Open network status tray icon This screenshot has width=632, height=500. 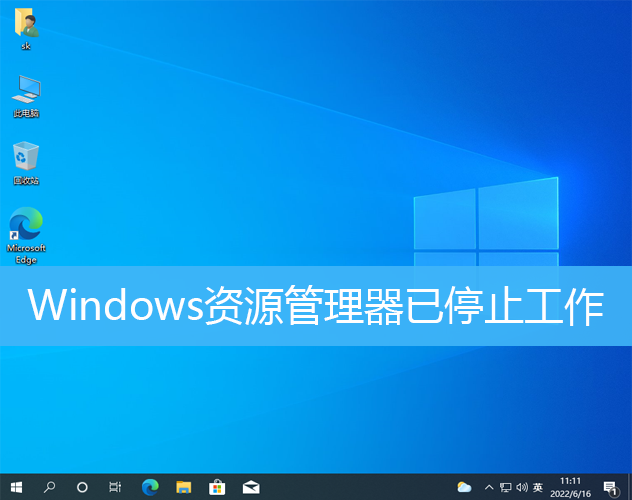505,487
